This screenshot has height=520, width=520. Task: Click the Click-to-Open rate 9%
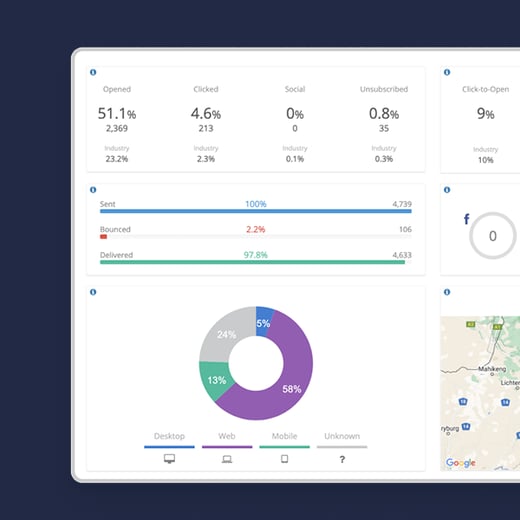pyautogui.click(x=486, y=114)
